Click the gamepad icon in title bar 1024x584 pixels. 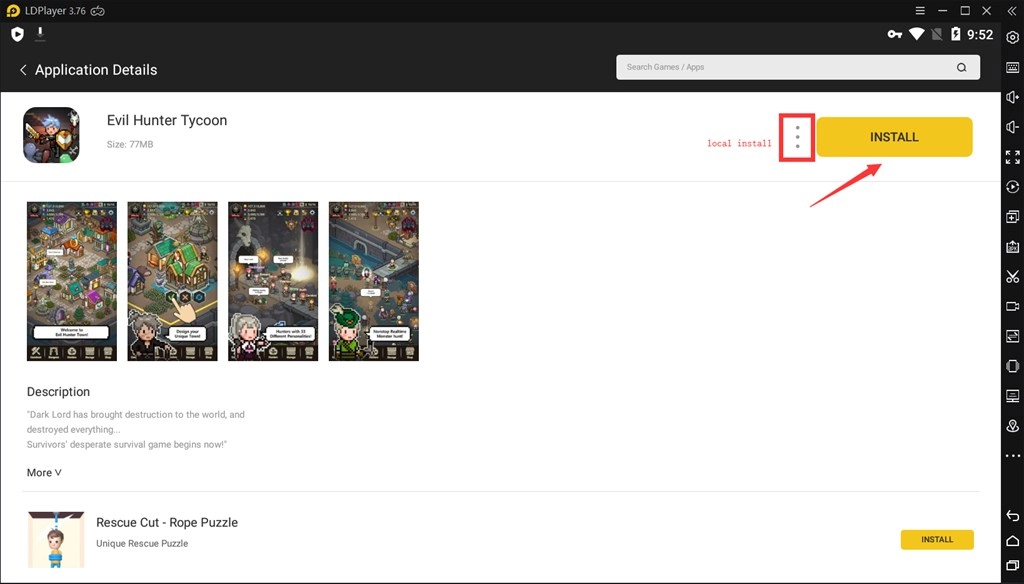(98, 11)
